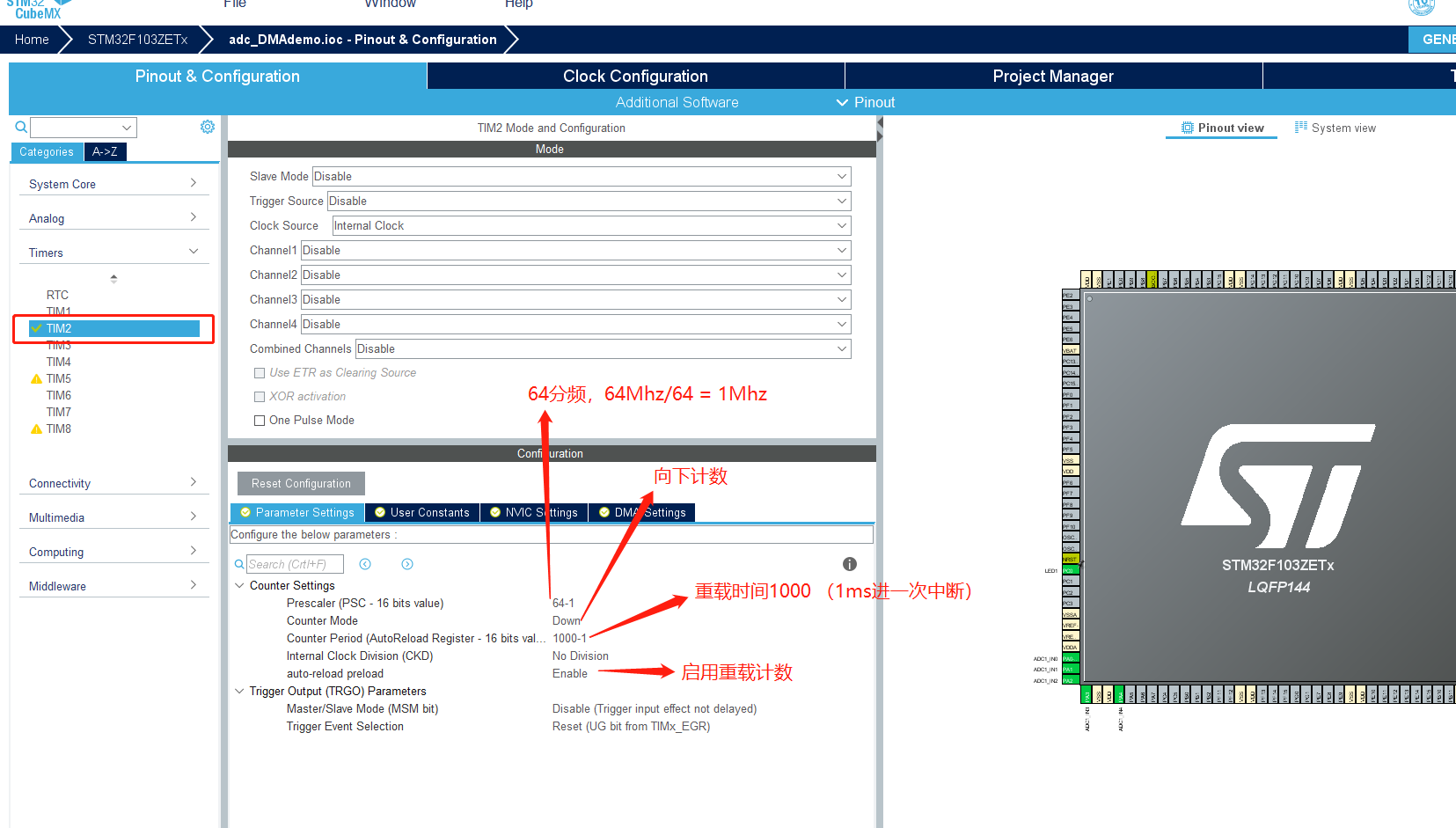Select TIM4 in the timers list
The width and height of the screenshot is (1456, 828).
[x=59, y=362]
